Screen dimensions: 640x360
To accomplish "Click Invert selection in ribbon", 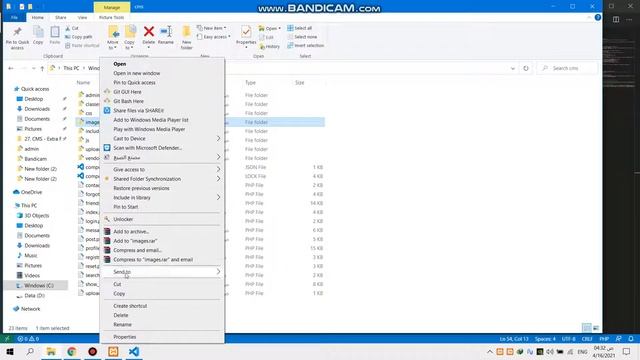I will 306,46.
